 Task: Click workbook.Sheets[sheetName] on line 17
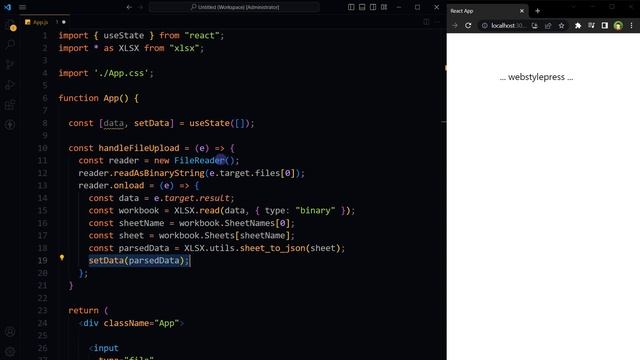pyautogui.click(x=224, y=236)
